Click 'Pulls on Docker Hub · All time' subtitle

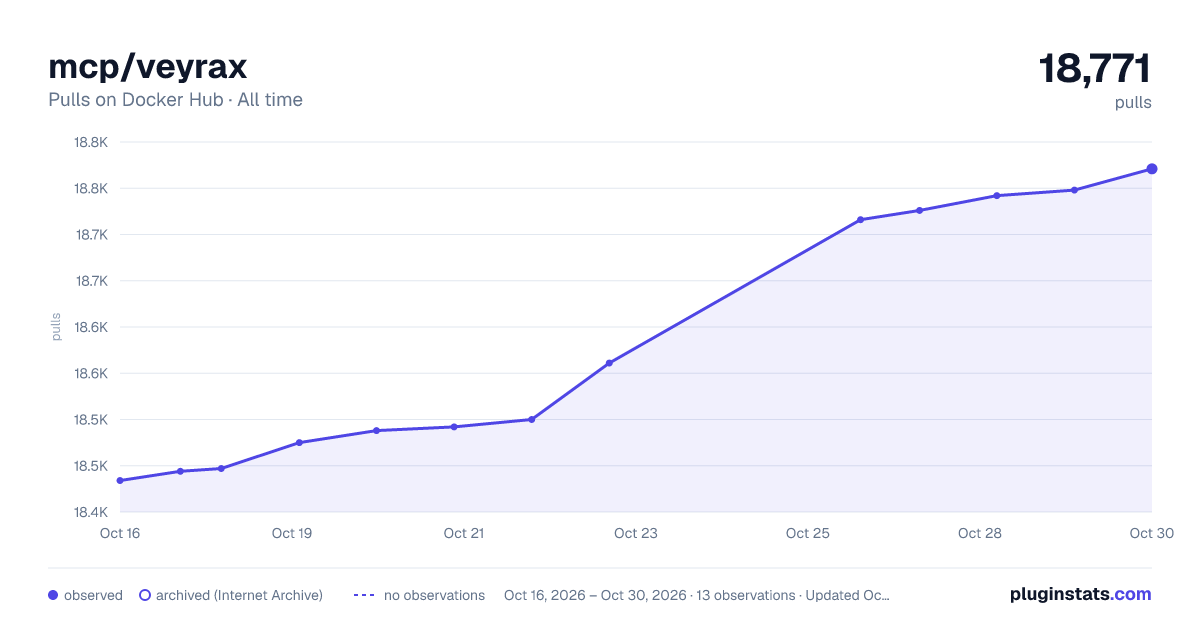[x=175, y=100]
